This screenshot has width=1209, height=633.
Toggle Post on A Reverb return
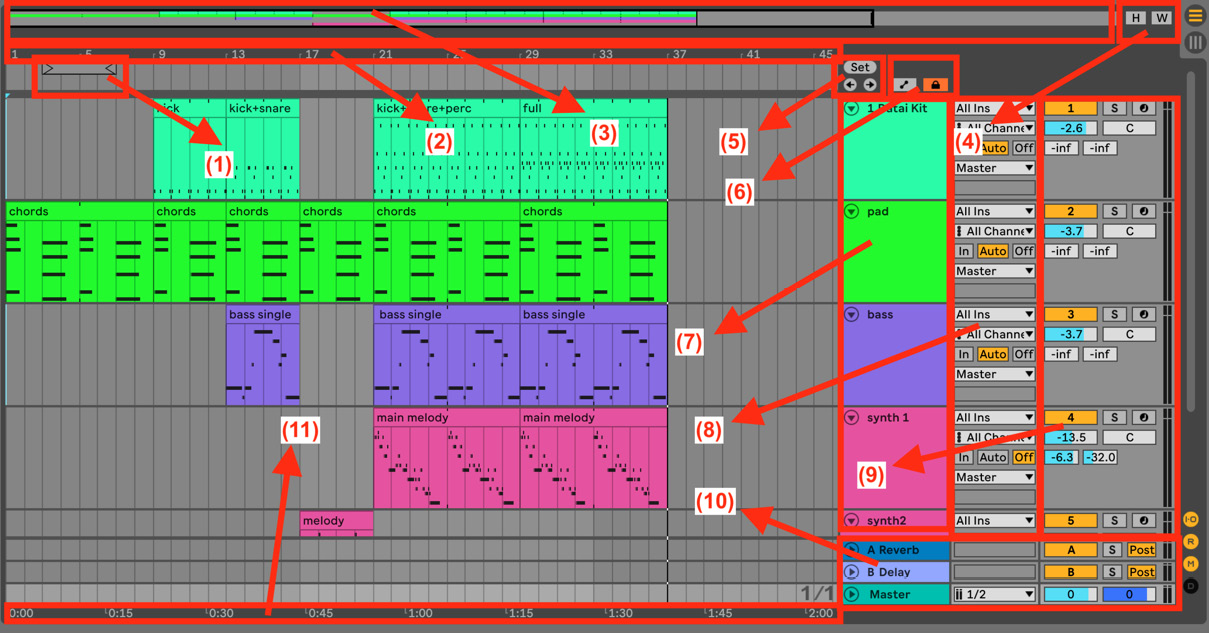[1142, 550]
